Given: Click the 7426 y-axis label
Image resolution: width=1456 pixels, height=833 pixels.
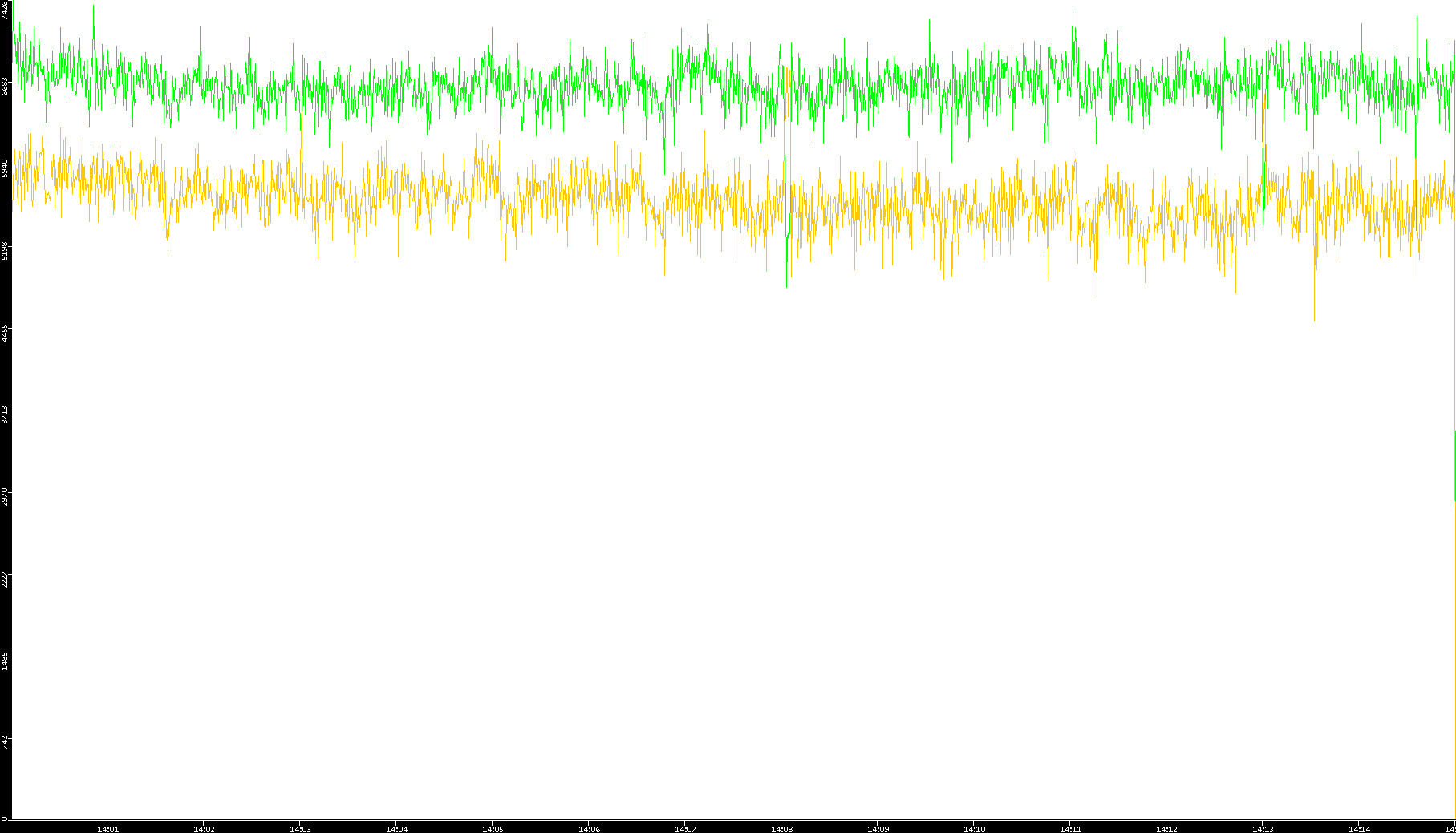Looking at the screenshot, I should coord(5,10).
